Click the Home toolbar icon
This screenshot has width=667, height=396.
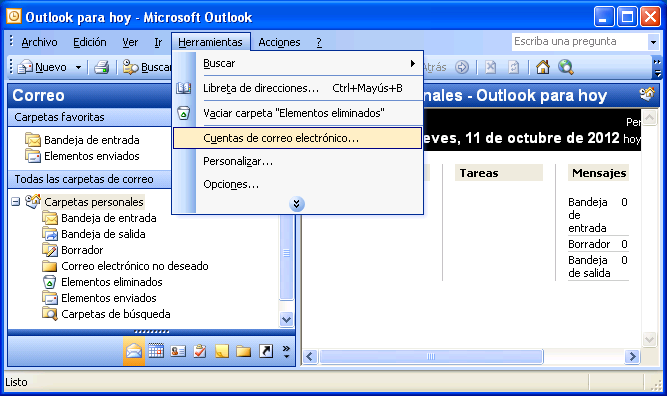(543, 67)
